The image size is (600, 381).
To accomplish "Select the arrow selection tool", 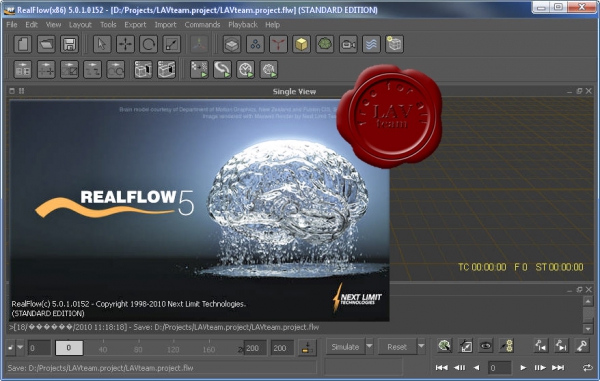I will (102, 44).
